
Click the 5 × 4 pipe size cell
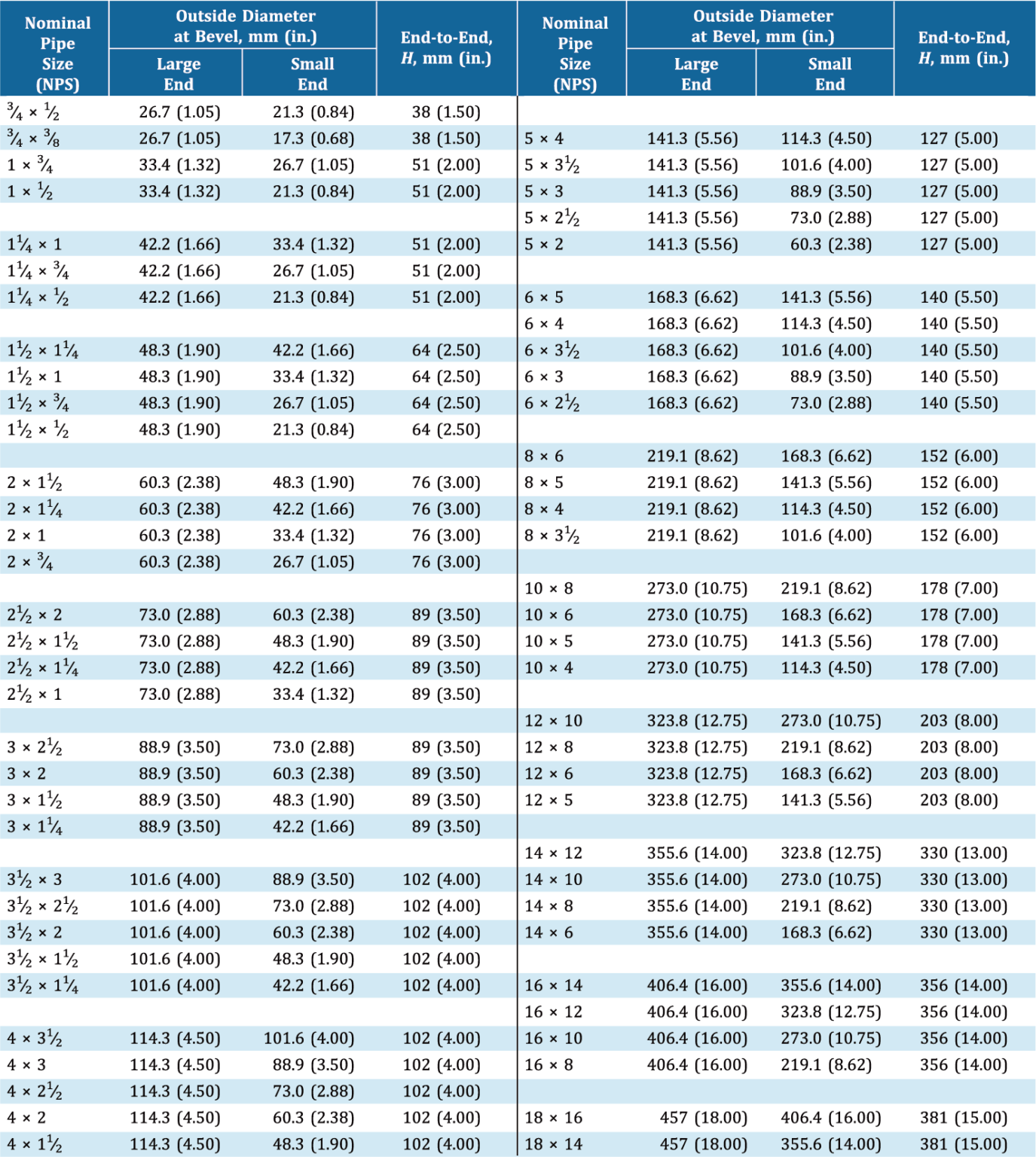click(x=544, y=139)
